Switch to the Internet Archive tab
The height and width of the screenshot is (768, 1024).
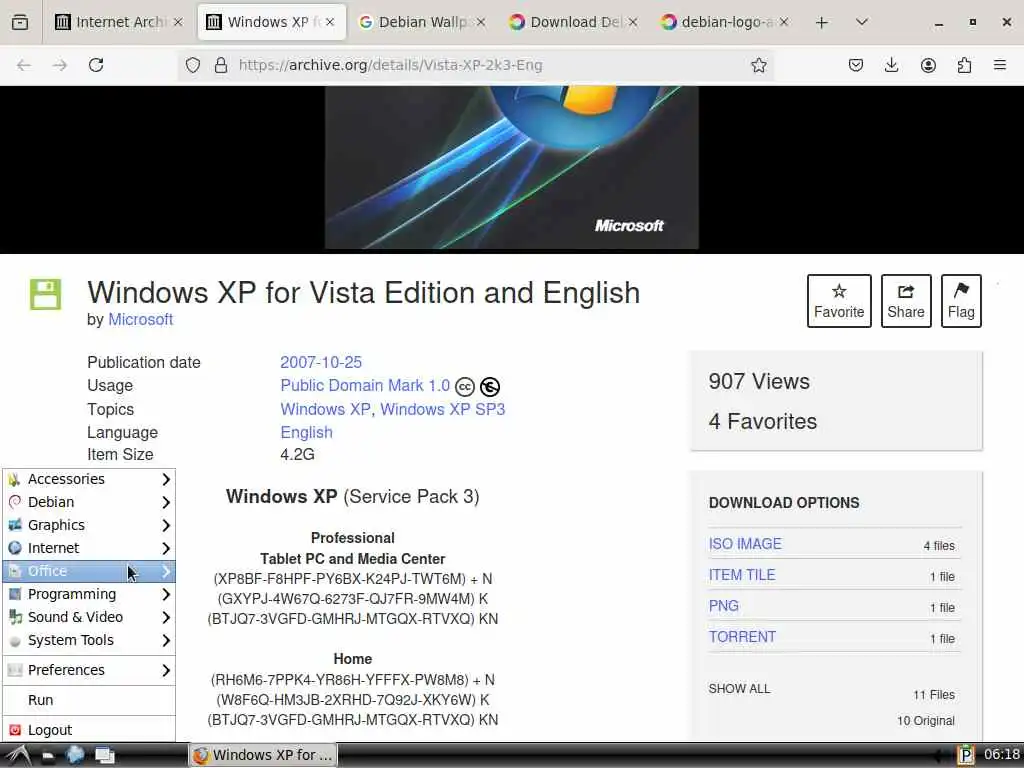click(x=119, y=22)
